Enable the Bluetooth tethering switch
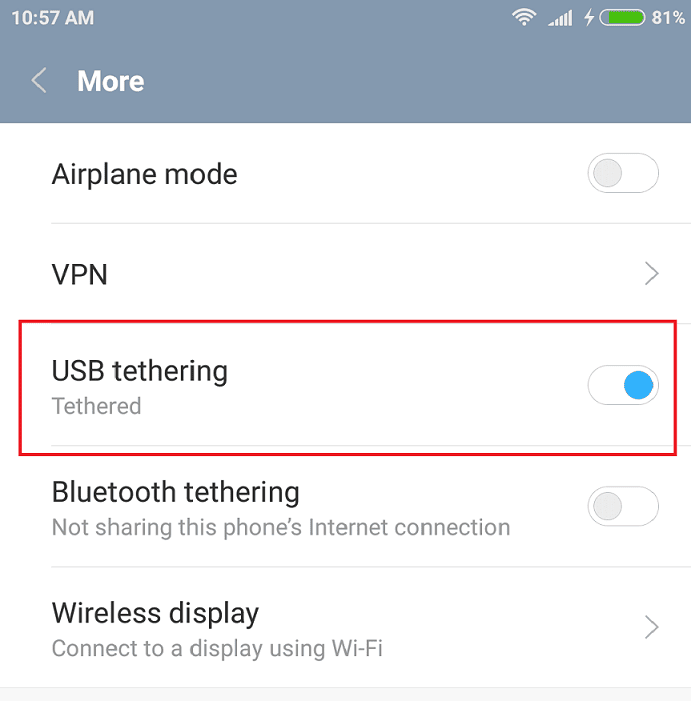The image size is (691, 701). 623,506
